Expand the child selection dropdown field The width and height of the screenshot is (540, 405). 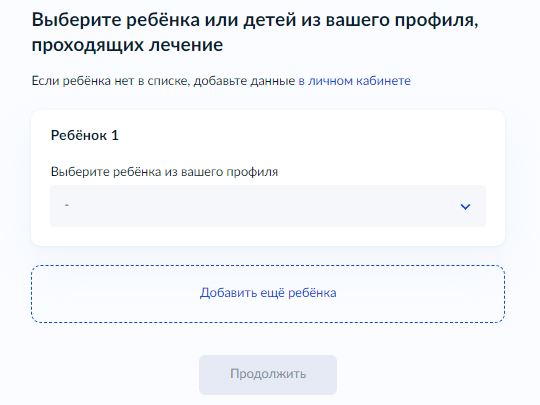[x=268, y=206]
